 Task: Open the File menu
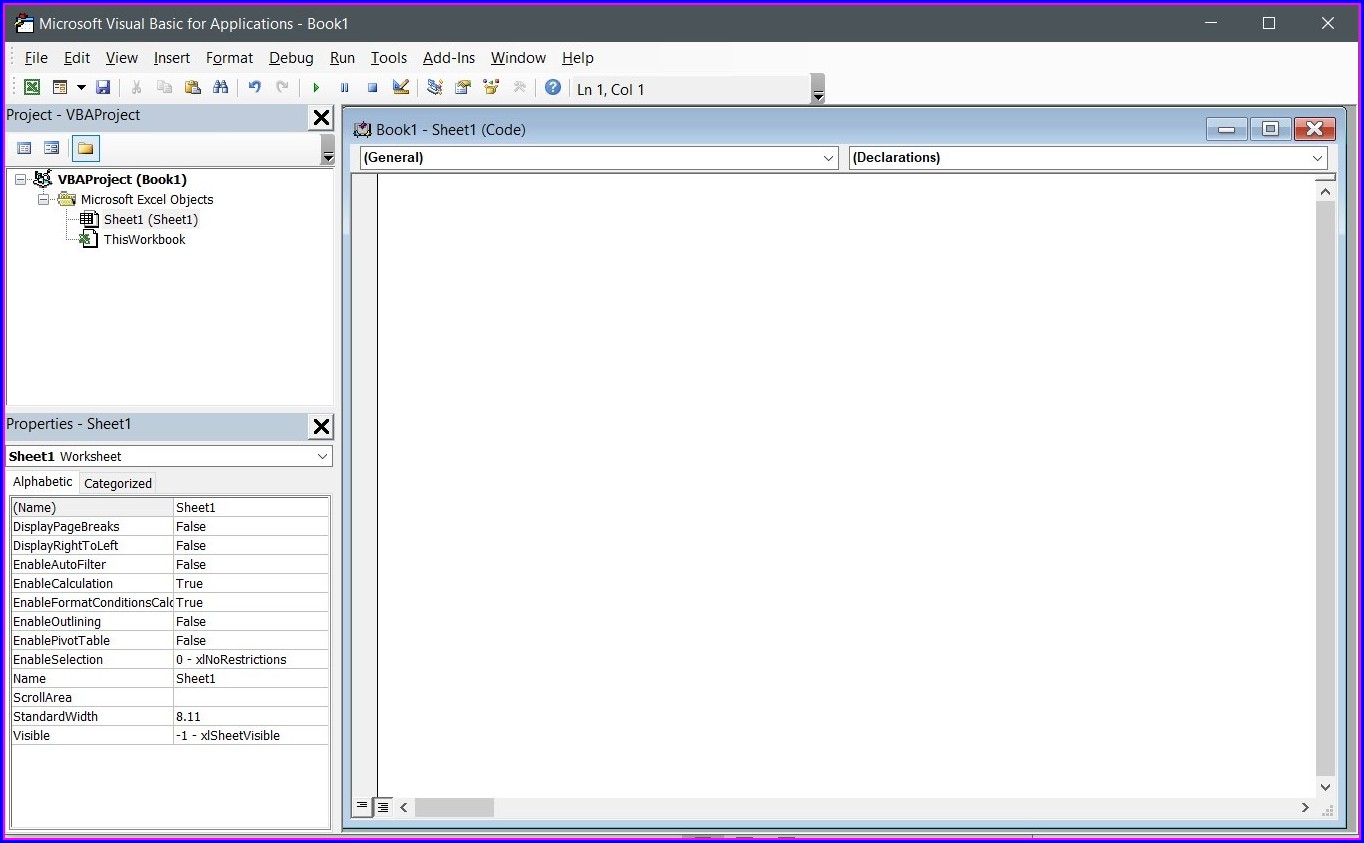pyautogui.click(x=36, y=58)
